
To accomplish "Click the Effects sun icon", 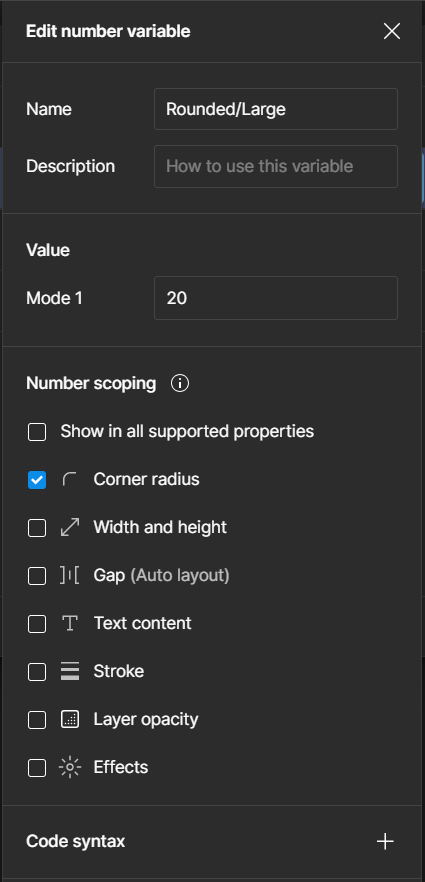I will [70, 767].
